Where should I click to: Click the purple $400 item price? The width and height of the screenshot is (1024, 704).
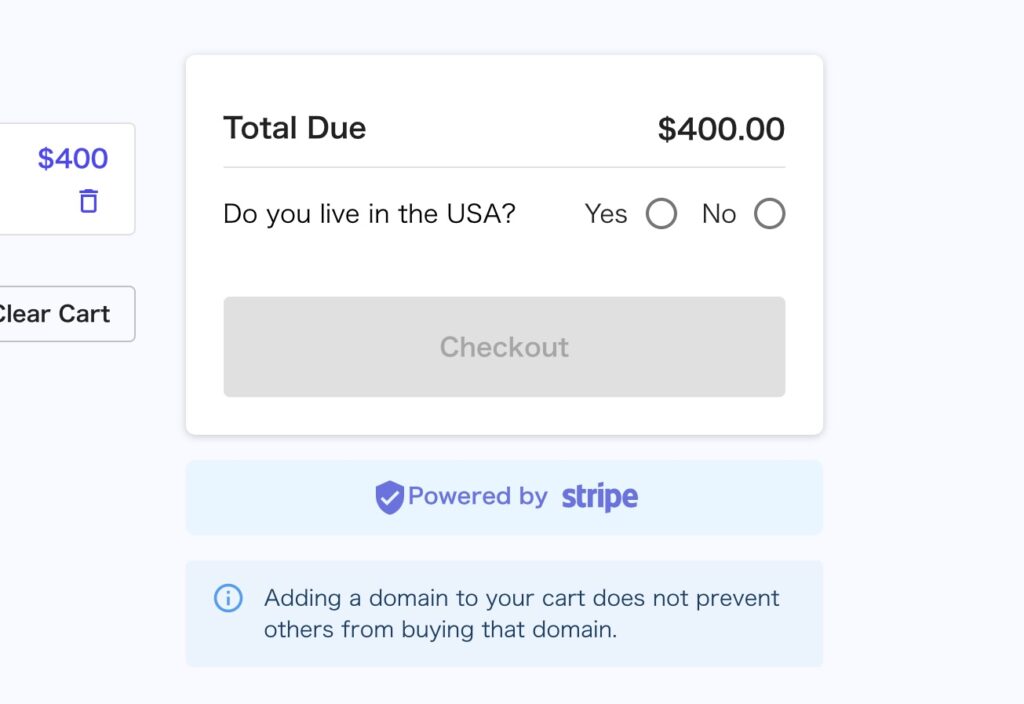pyautogui.click(x=72, y=159)
